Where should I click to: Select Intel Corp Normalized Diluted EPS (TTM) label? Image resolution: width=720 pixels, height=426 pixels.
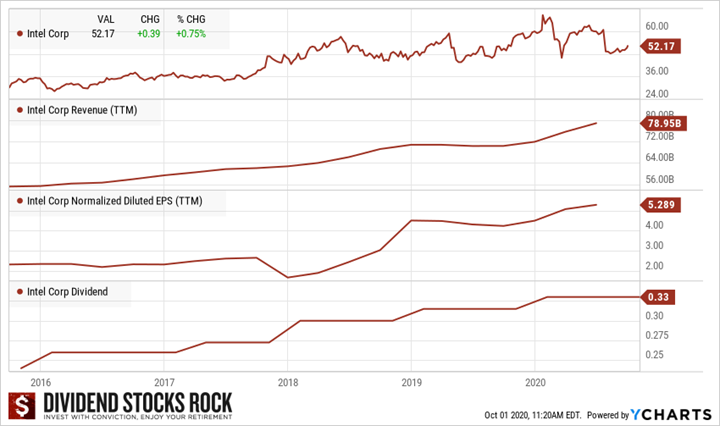pos(114,201)
